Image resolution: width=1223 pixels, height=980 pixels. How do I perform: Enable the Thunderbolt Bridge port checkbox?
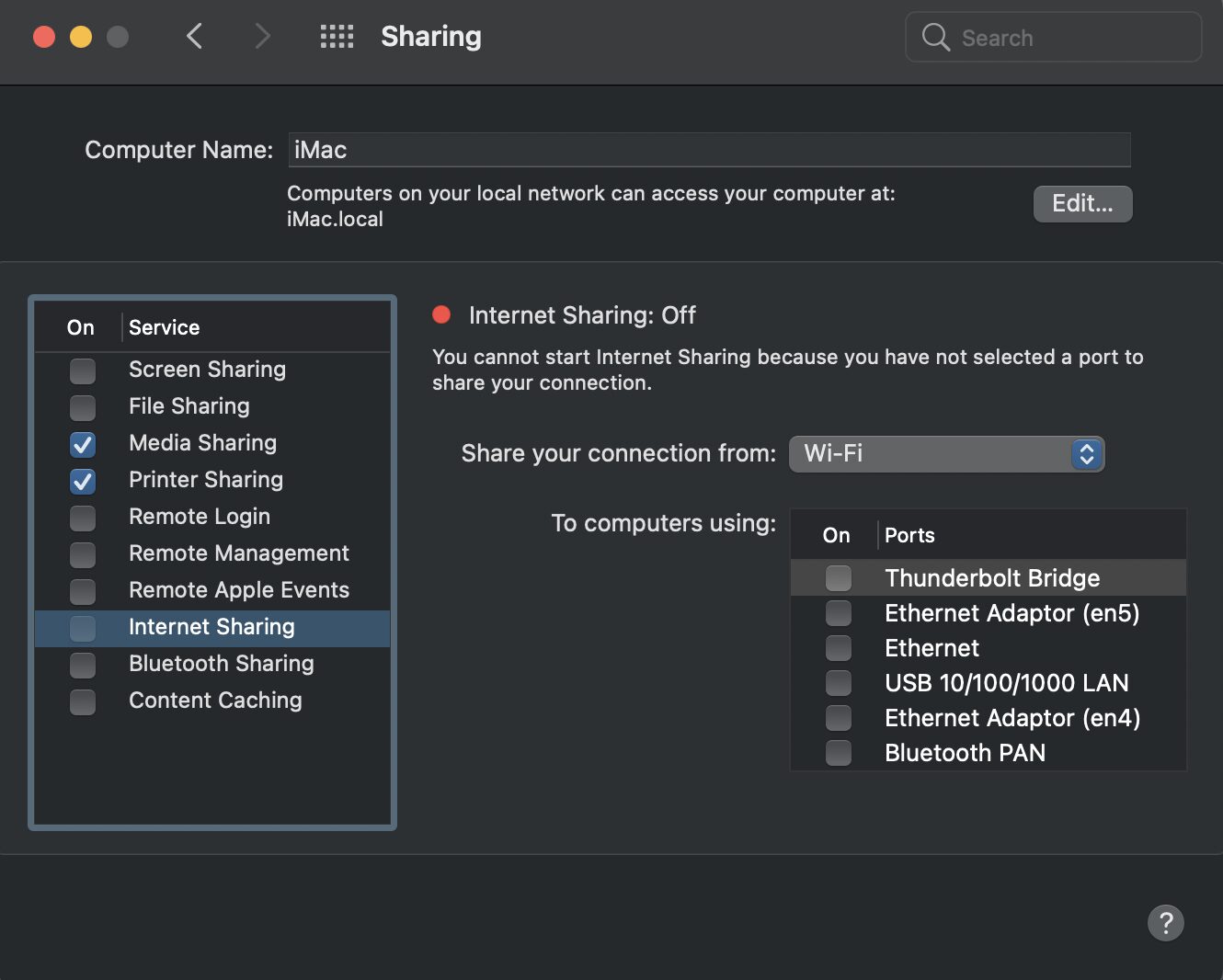(838, 578)
